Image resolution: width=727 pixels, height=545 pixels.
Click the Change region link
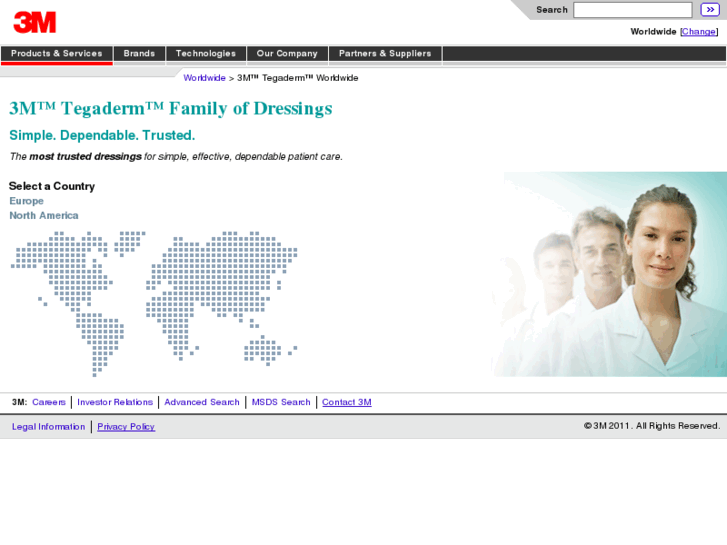coord(699,32)
